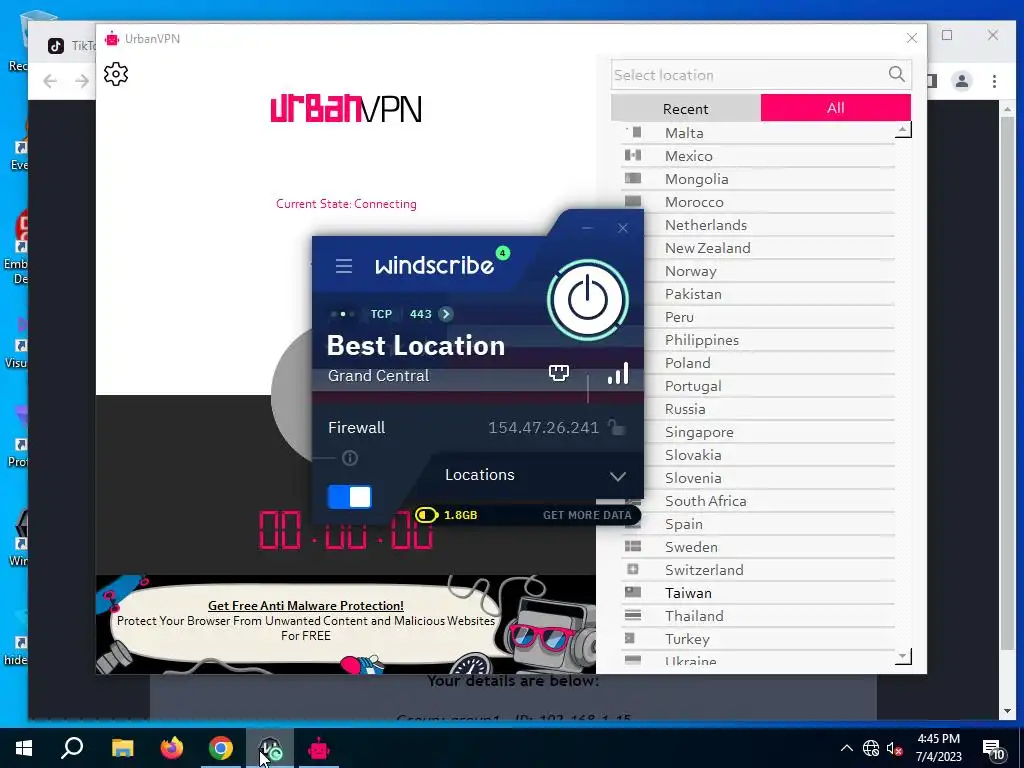Switch to Recent locations tab
Viewport: 1024px width, 768px height.
(x=686, y=108)
